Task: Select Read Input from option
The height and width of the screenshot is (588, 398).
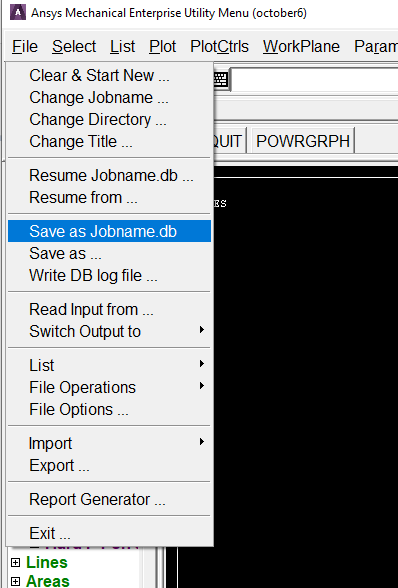Action: 109,309
